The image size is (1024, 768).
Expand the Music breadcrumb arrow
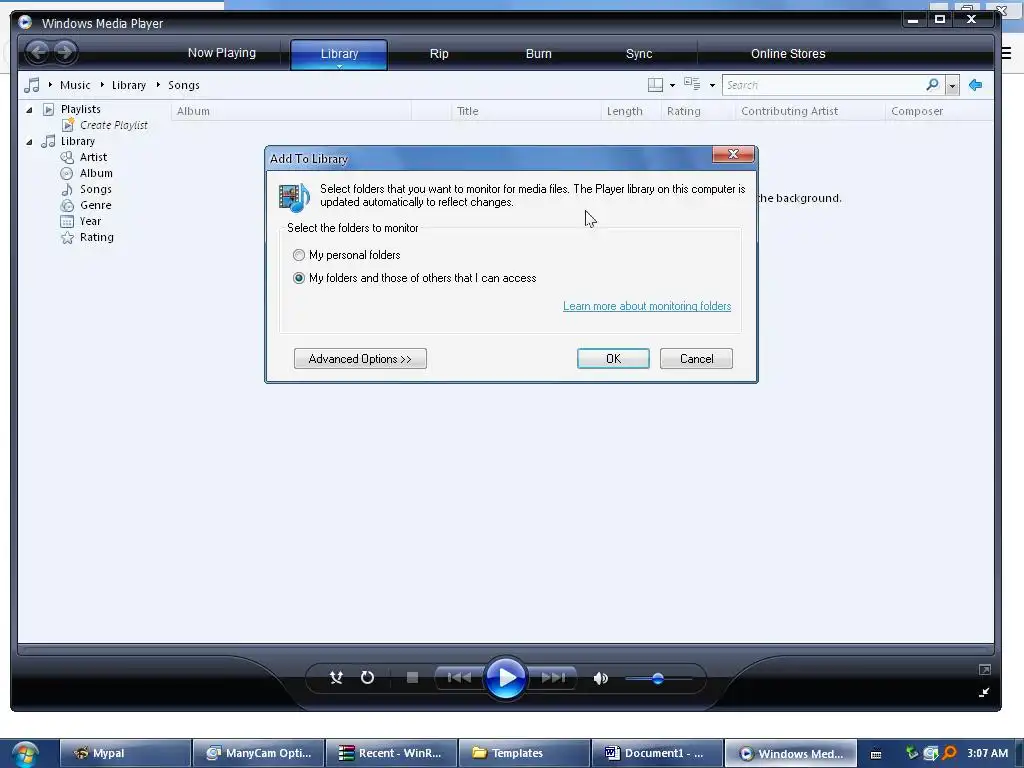click(x=50, y=85)
